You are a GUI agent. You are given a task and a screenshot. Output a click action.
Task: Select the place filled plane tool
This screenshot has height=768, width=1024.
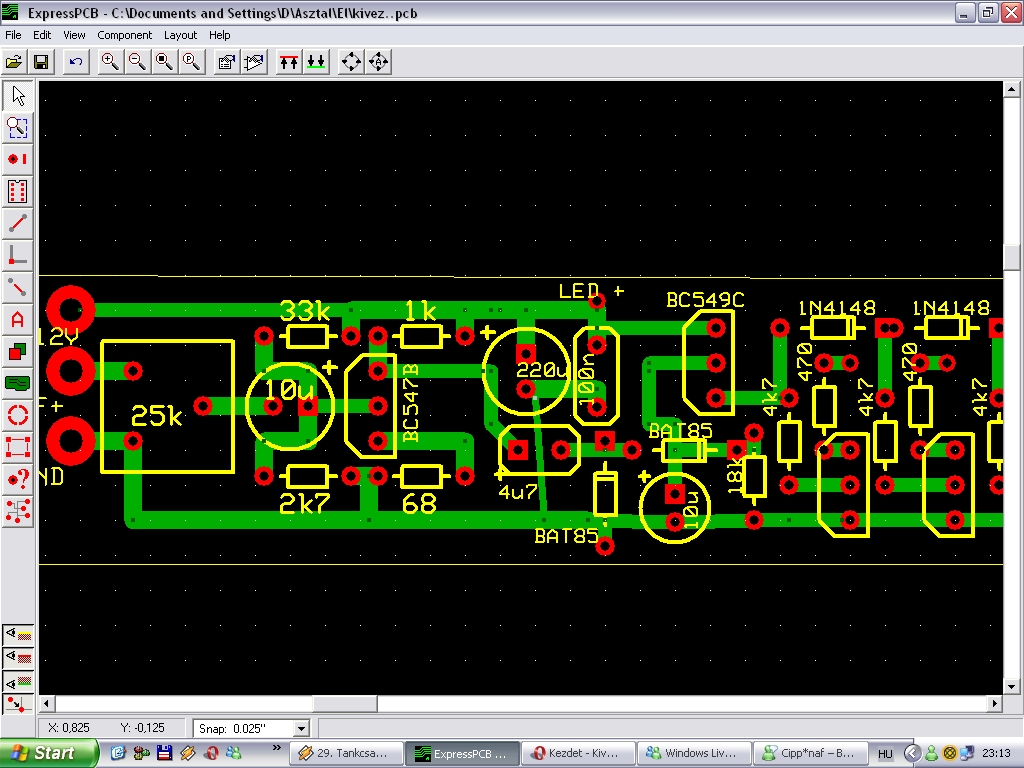(18, 383)
